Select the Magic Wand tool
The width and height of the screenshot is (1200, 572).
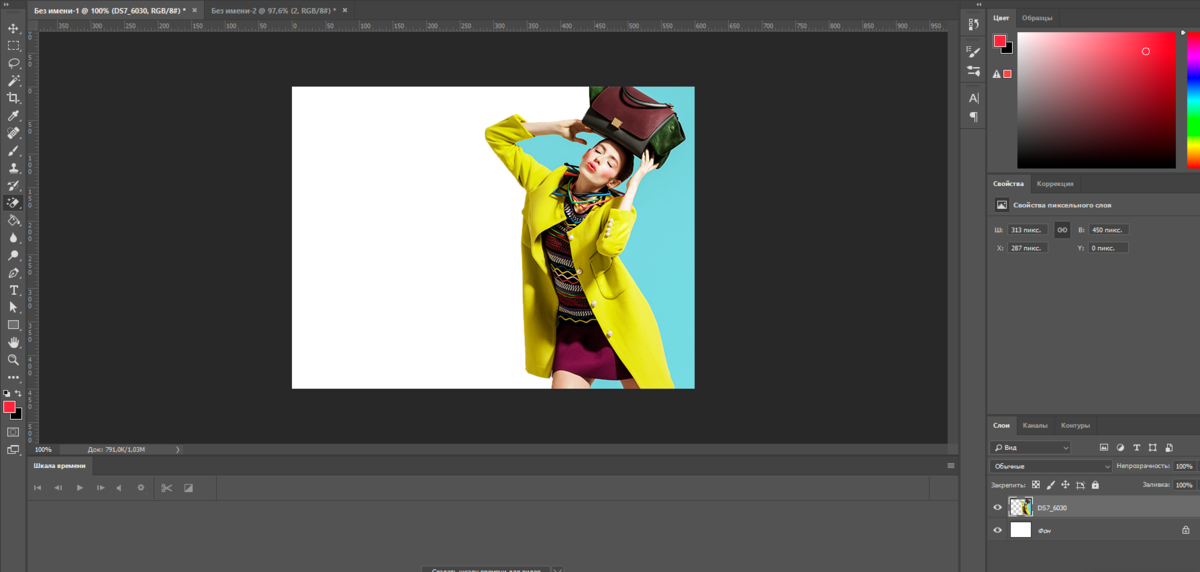tap(13, 80)
